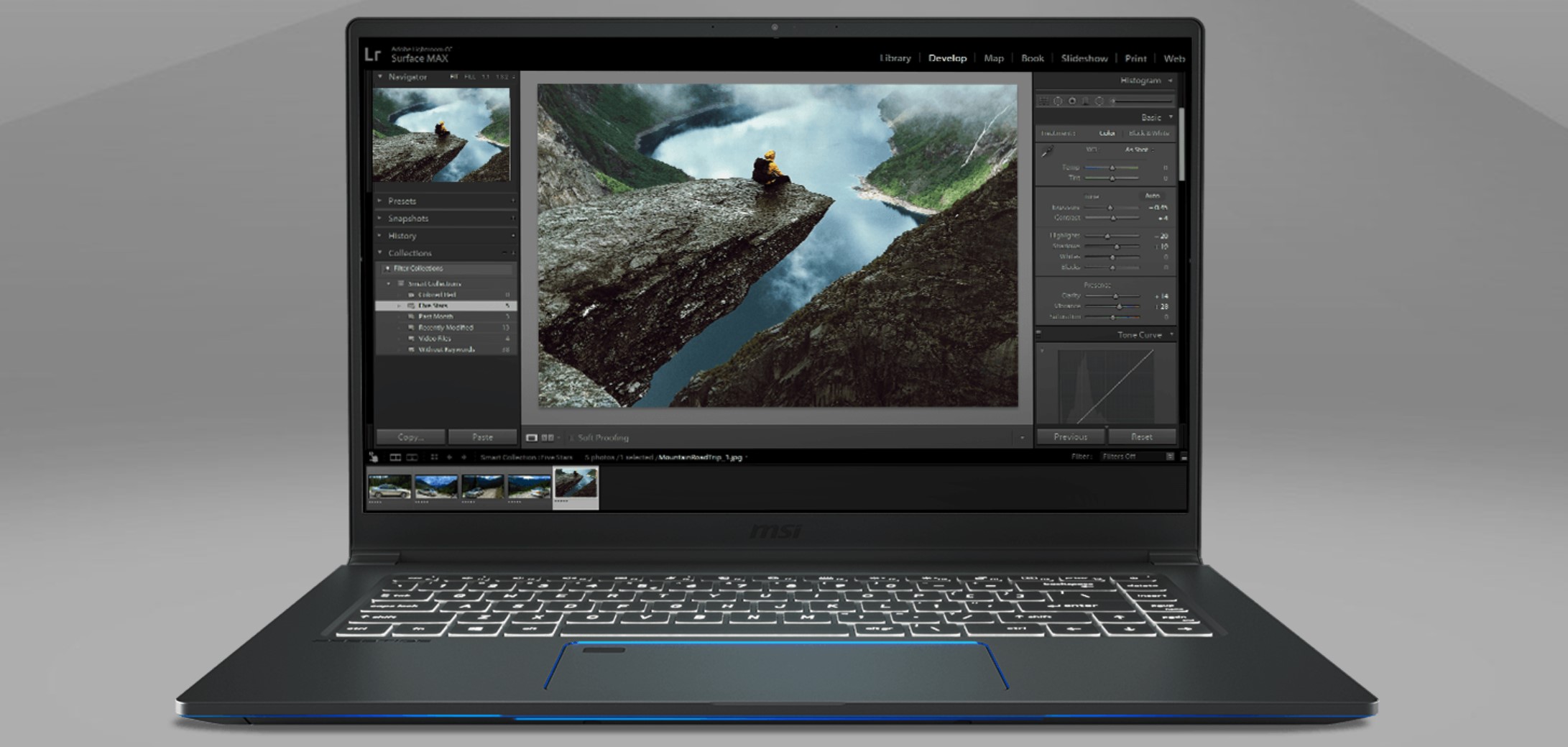
Task: Select the Radial Filter tool
Action: pyautogui.click(x=1099, y=101)
